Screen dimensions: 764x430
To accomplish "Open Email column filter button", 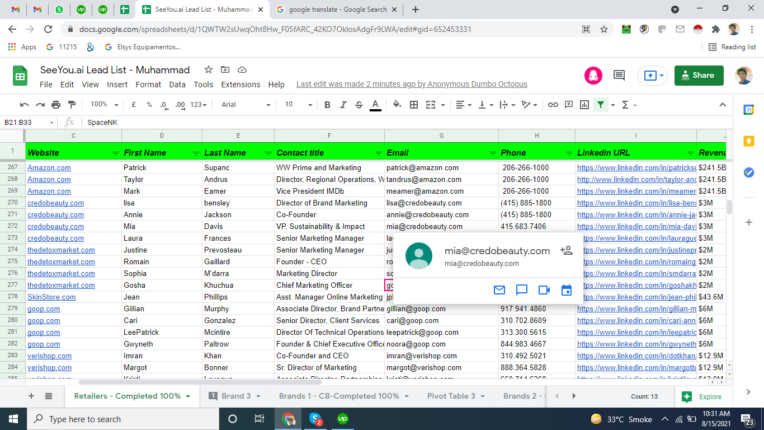I will pyautogui.click(x=492, y=153).
